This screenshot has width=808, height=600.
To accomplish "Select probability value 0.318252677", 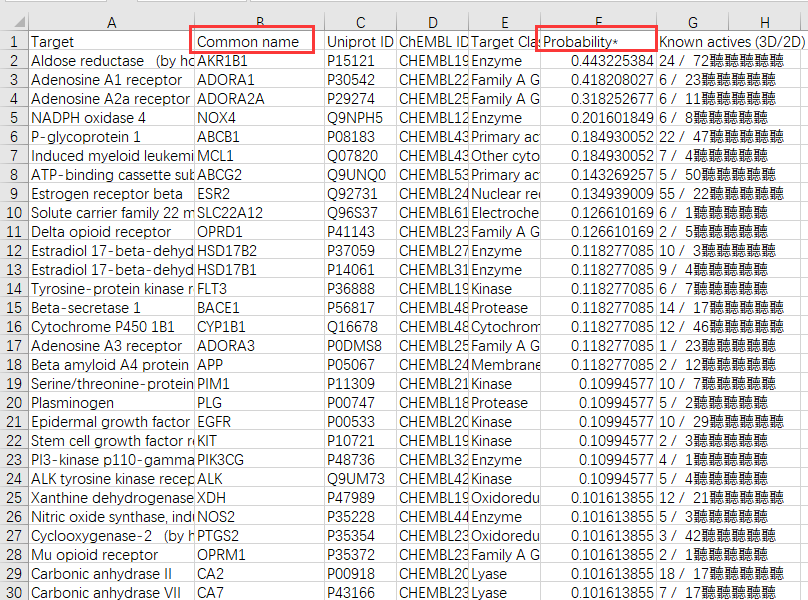I will (598, 99).
